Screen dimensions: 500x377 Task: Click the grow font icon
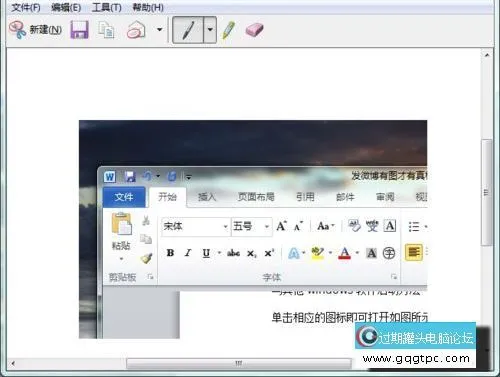point(282,226)
